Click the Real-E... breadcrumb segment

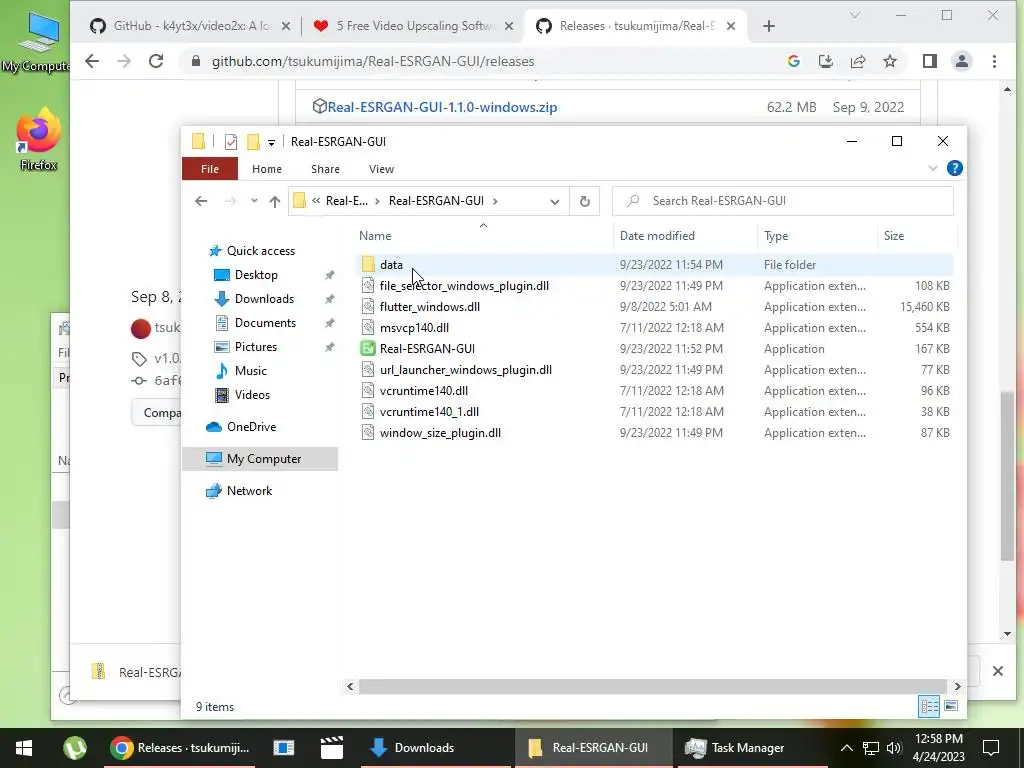(347, 201)
